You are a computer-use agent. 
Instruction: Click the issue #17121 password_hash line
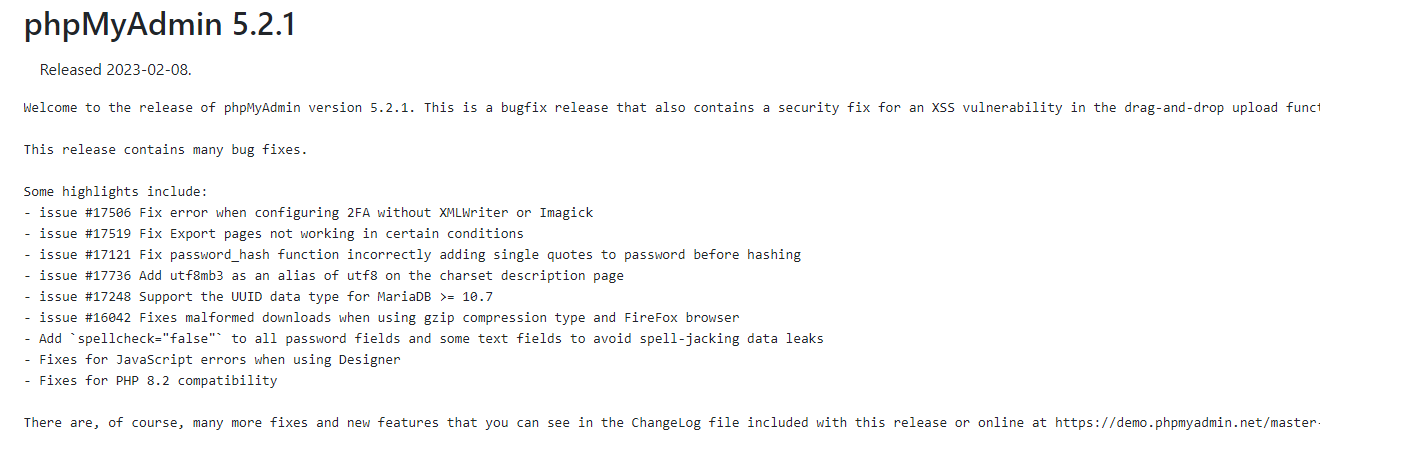click(x=412, y=255)
